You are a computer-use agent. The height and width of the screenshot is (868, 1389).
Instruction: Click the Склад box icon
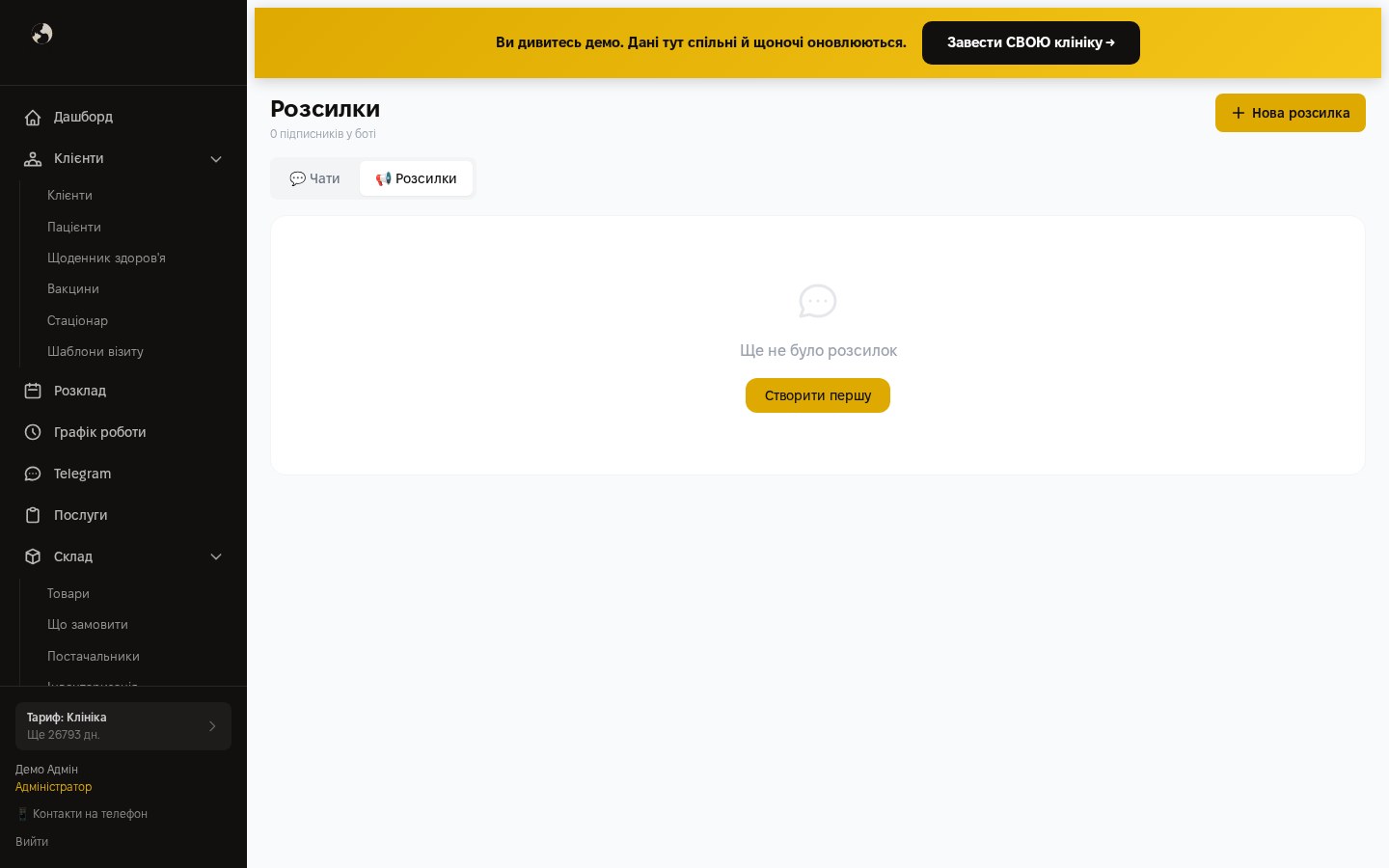click(x=33, y=556)
